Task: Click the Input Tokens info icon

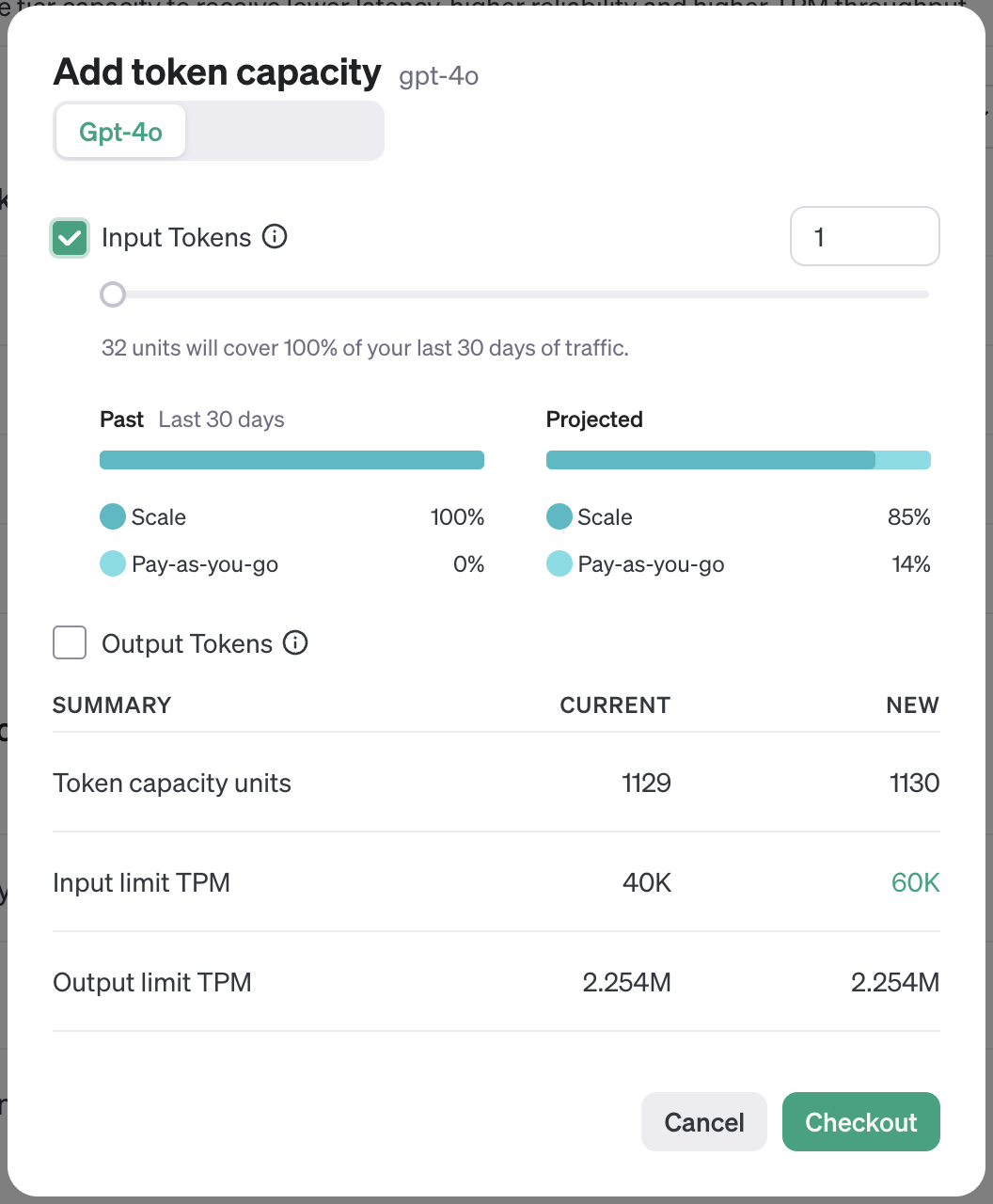Action: point(275,237)
